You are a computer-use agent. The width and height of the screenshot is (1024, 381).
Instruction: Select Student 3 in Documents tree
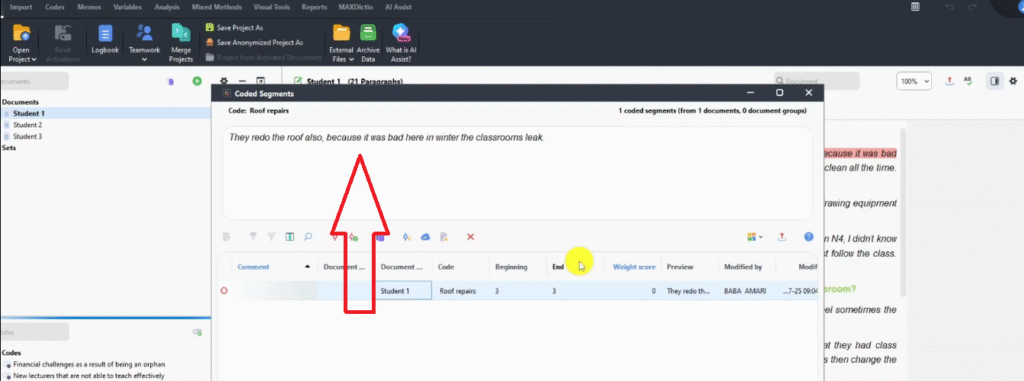pos(27,137)
